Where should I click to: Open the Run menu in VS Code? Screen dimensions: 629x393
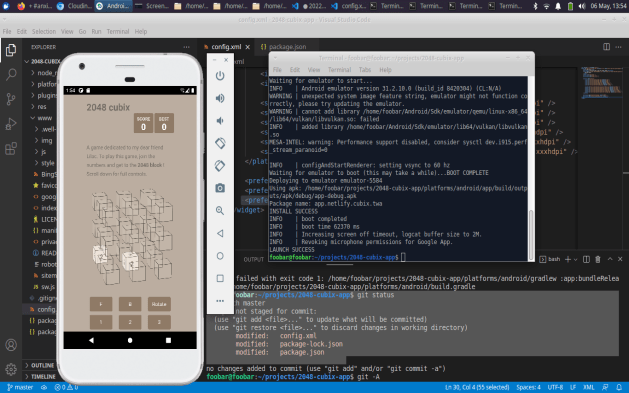click(x=96, y=31)
